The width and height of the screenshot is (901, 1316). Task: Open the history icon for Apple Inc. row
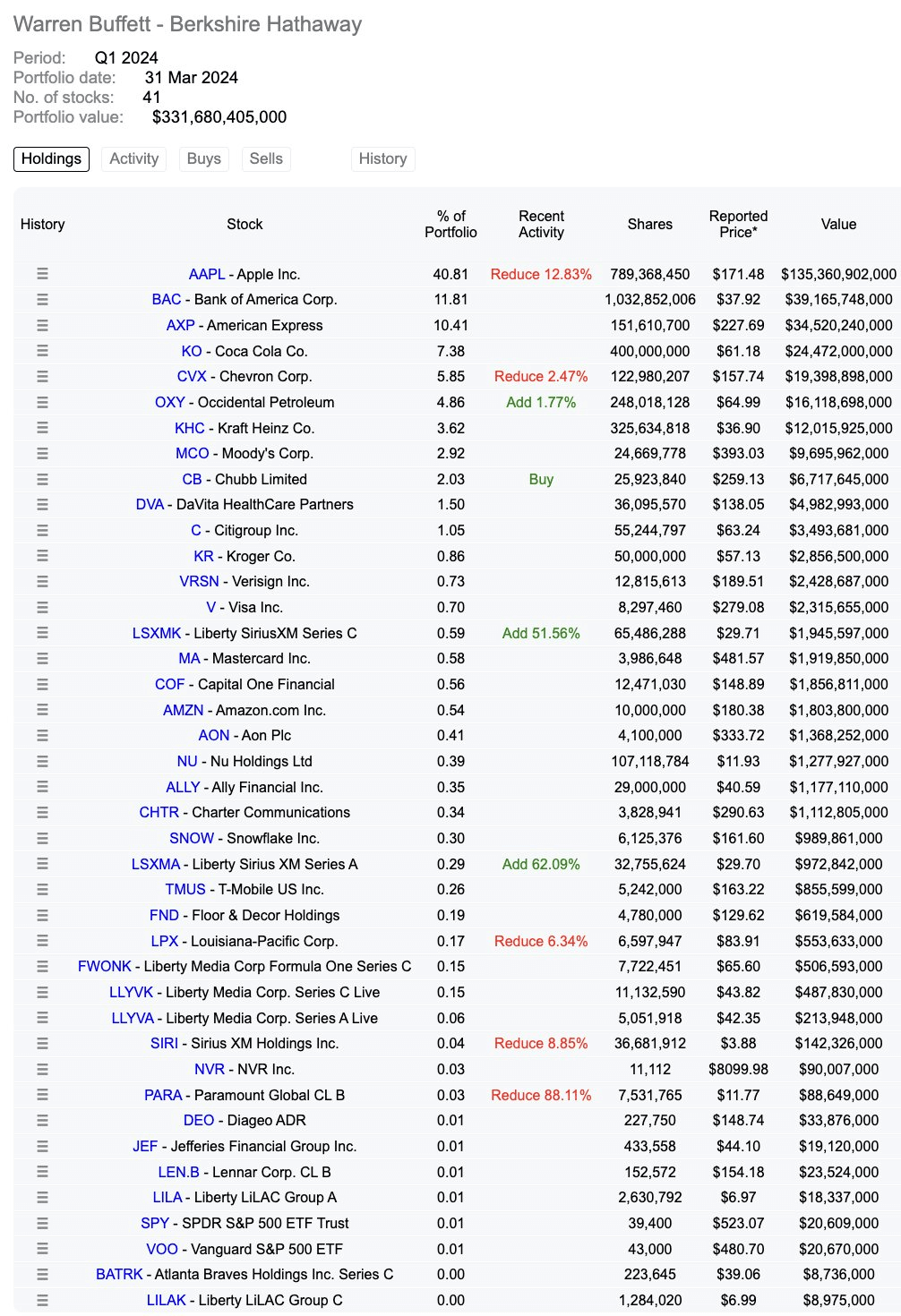tap(42, 274)
